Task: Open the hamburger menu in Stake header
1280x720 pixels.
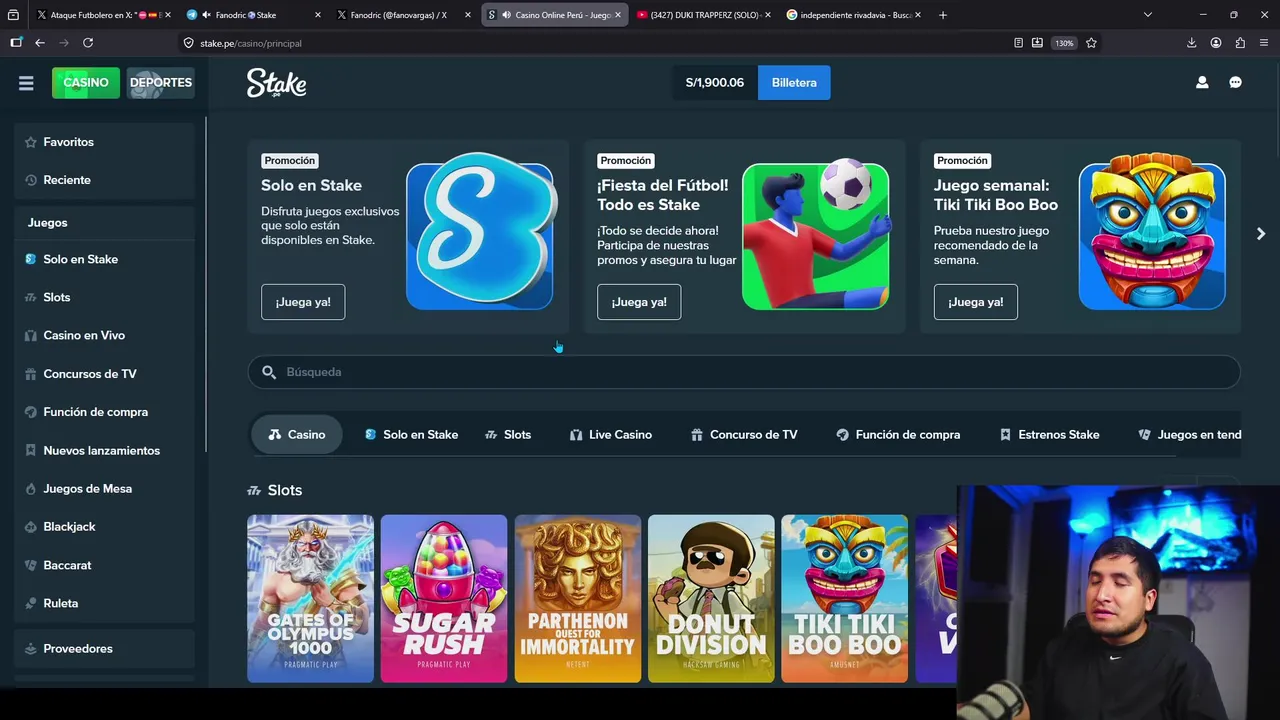Action: pos(26,83)
